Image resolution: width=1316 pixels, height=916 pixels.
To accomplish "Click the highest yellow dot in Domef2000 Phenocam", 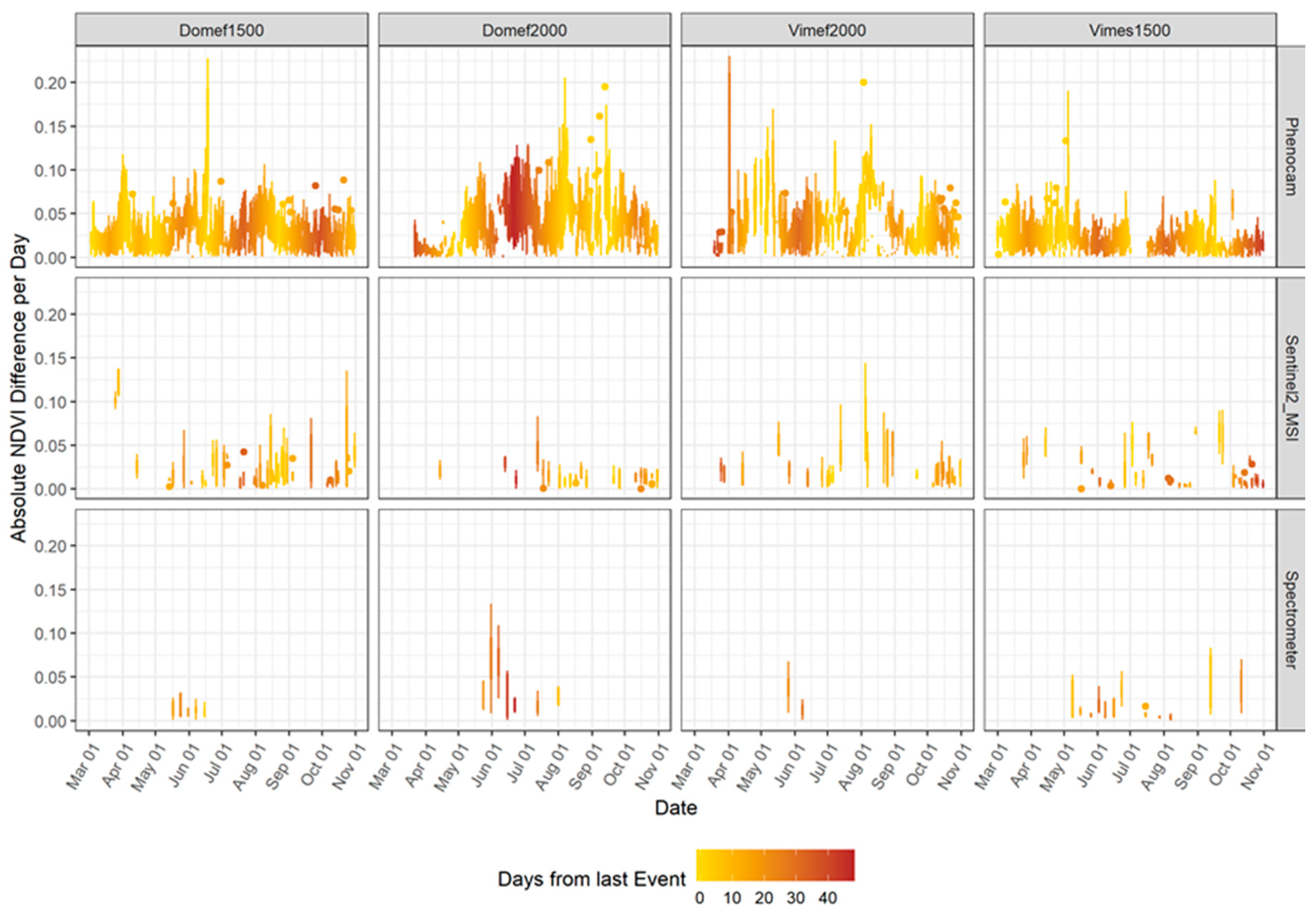I will tap(605, 87).
